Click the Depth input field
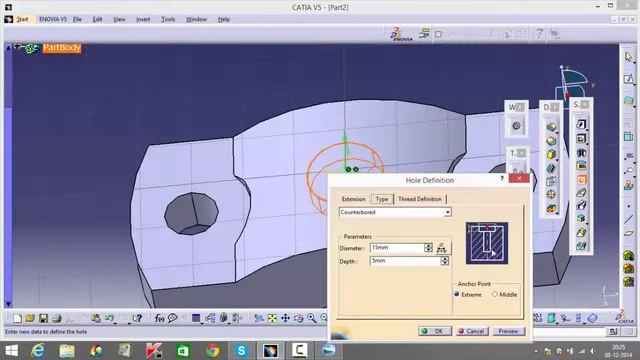 click(406, 261)
